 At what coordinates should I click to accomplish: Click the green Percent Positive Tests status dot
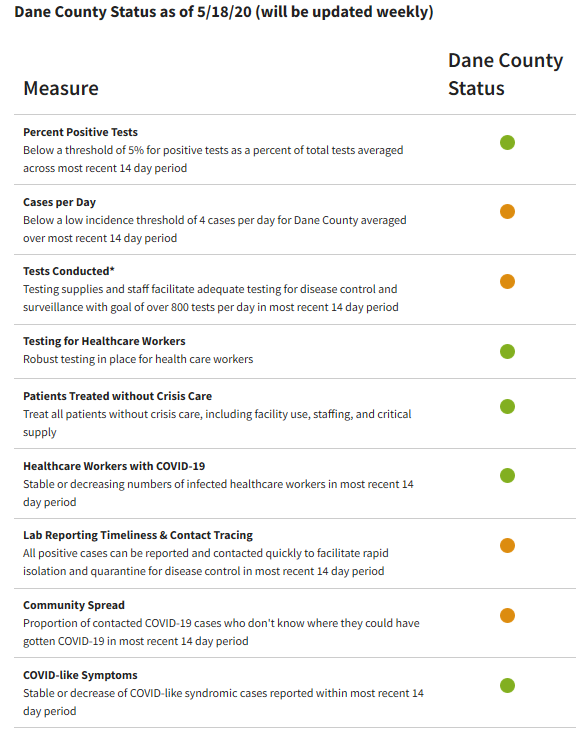coord(507,142)
